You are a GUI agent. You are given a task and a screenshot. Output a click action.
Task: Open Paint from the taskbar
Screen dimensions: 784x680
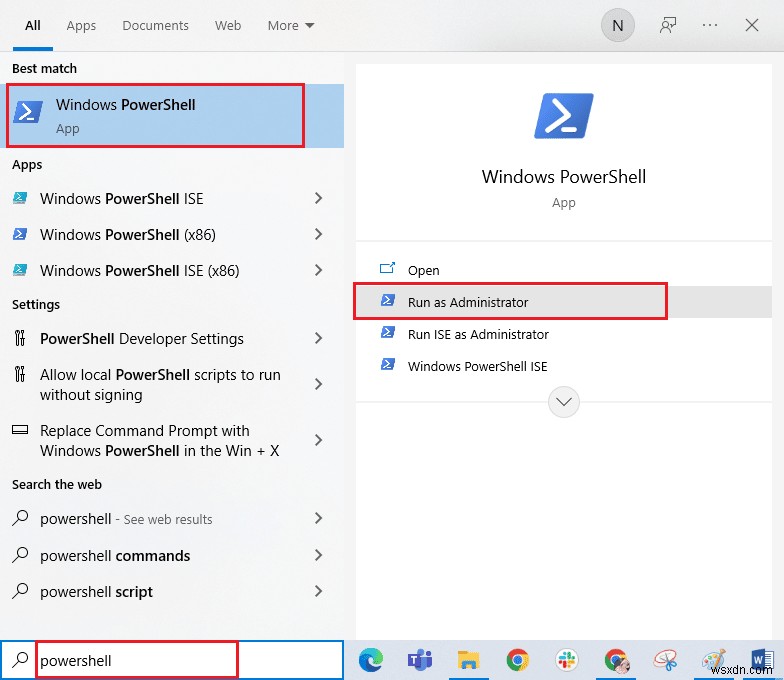pyautogui.click(x=714, y=660)
